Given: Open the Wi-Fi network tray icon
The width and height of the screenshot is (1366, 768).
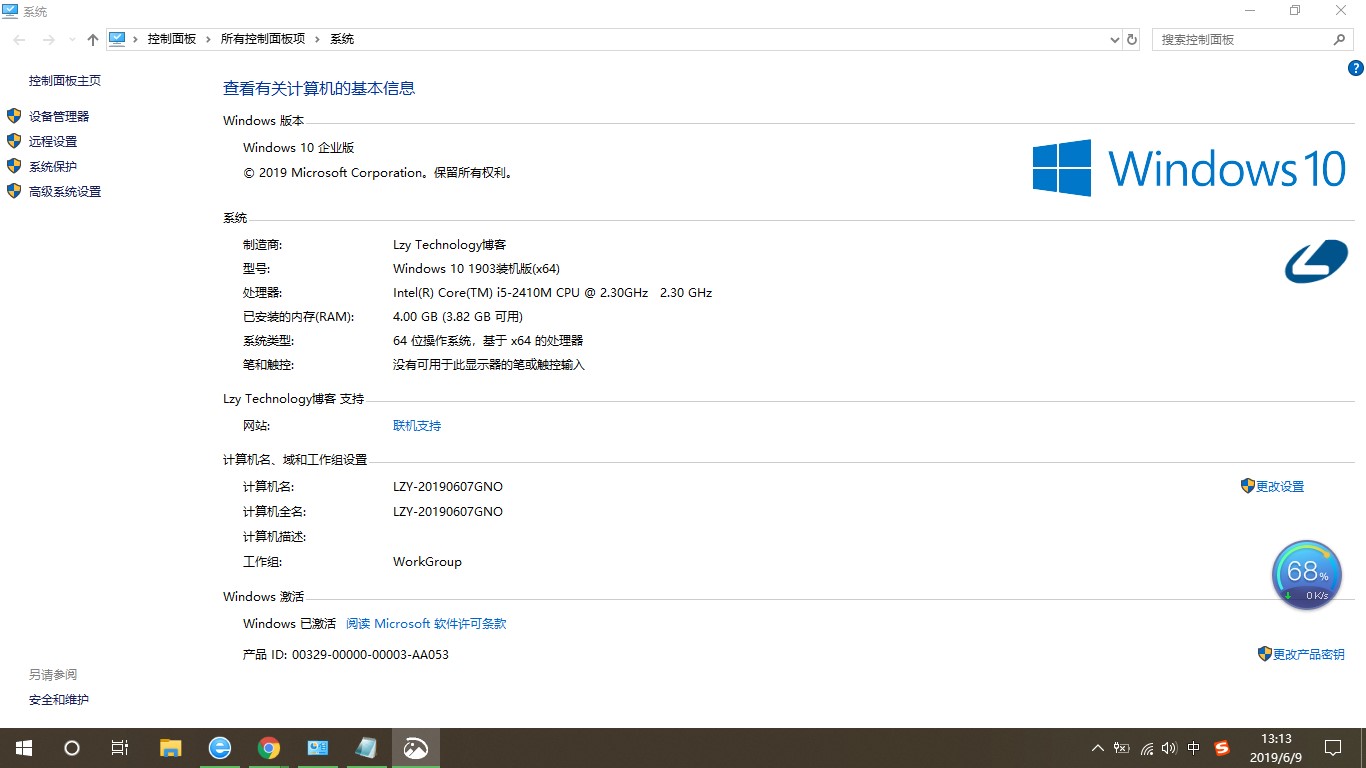Looking at the screenshot, I should coord(1147,748).
